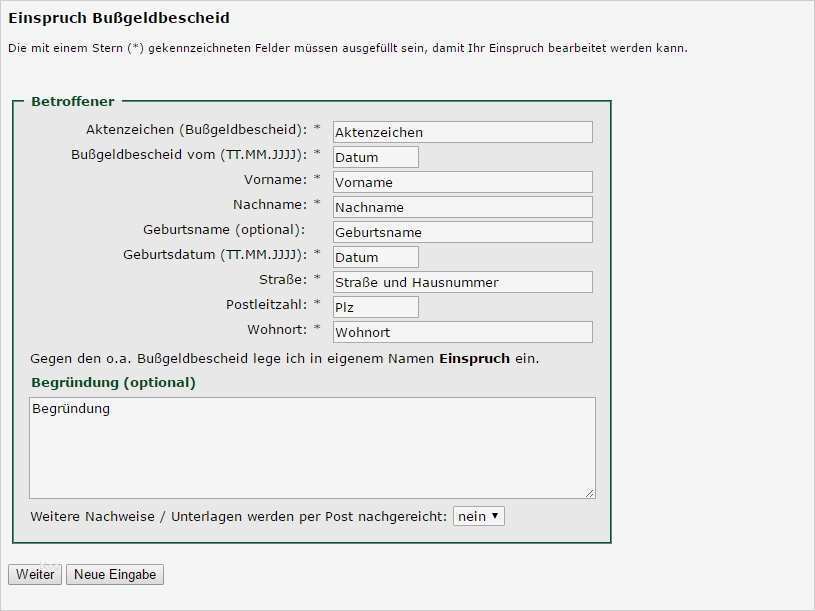Click the Einspruch Bußgeldbescheid page title
The height and width of the screenshot is (611, 815).
coord(113,18)
